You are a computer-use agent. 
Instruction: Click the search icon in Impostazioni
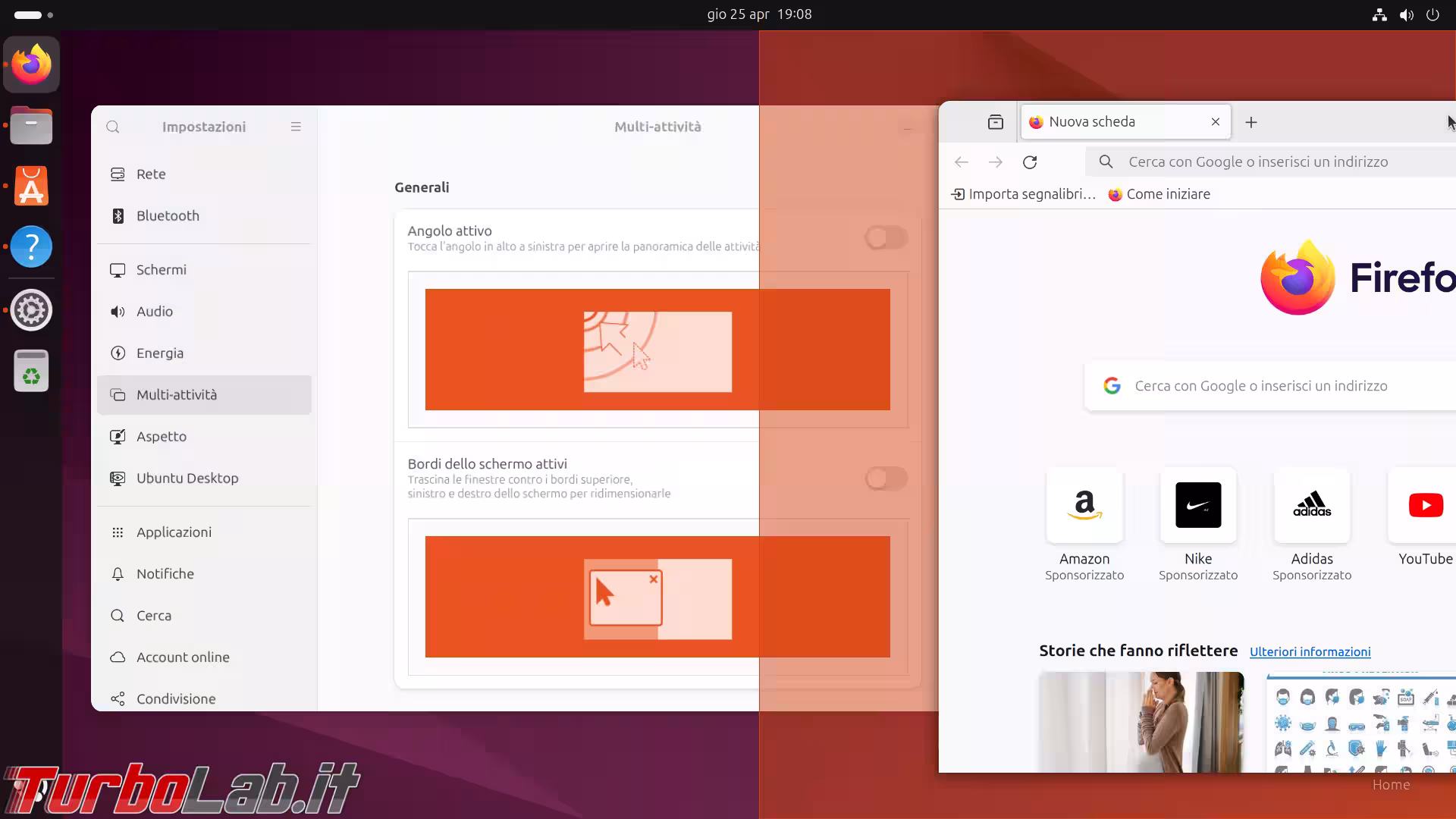click(x=112, y=127)
